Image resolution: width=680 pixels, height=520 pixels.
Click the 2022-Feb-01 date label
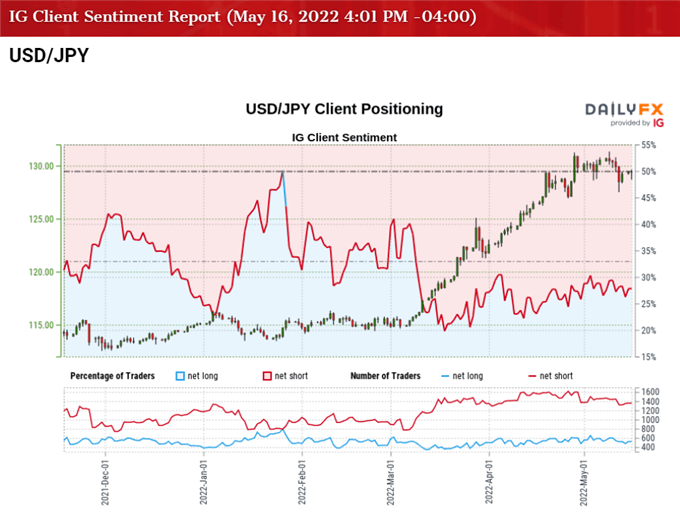point(302,483)
